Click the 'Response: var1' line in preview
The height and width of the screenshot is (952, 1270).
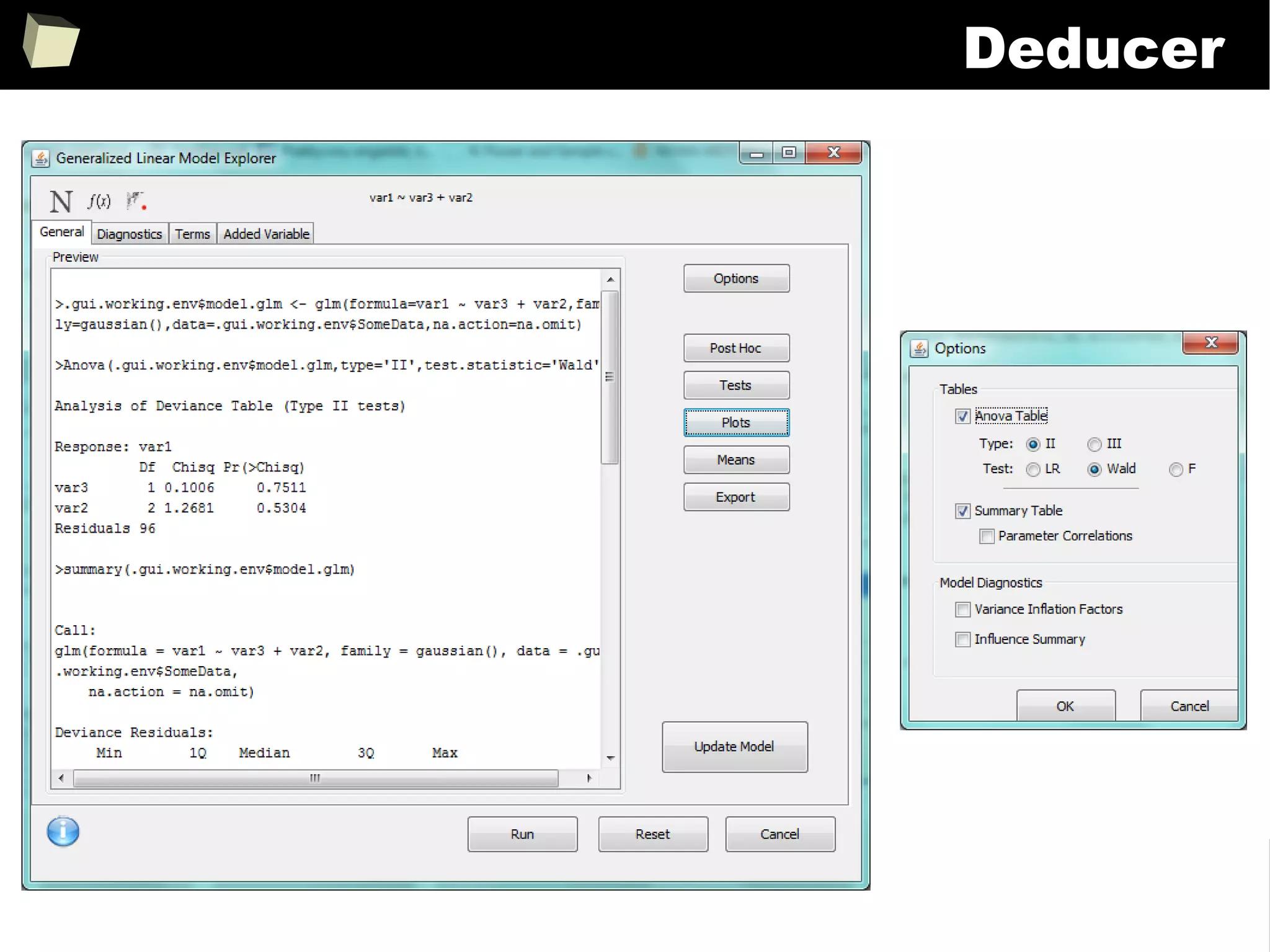[113, 447]
